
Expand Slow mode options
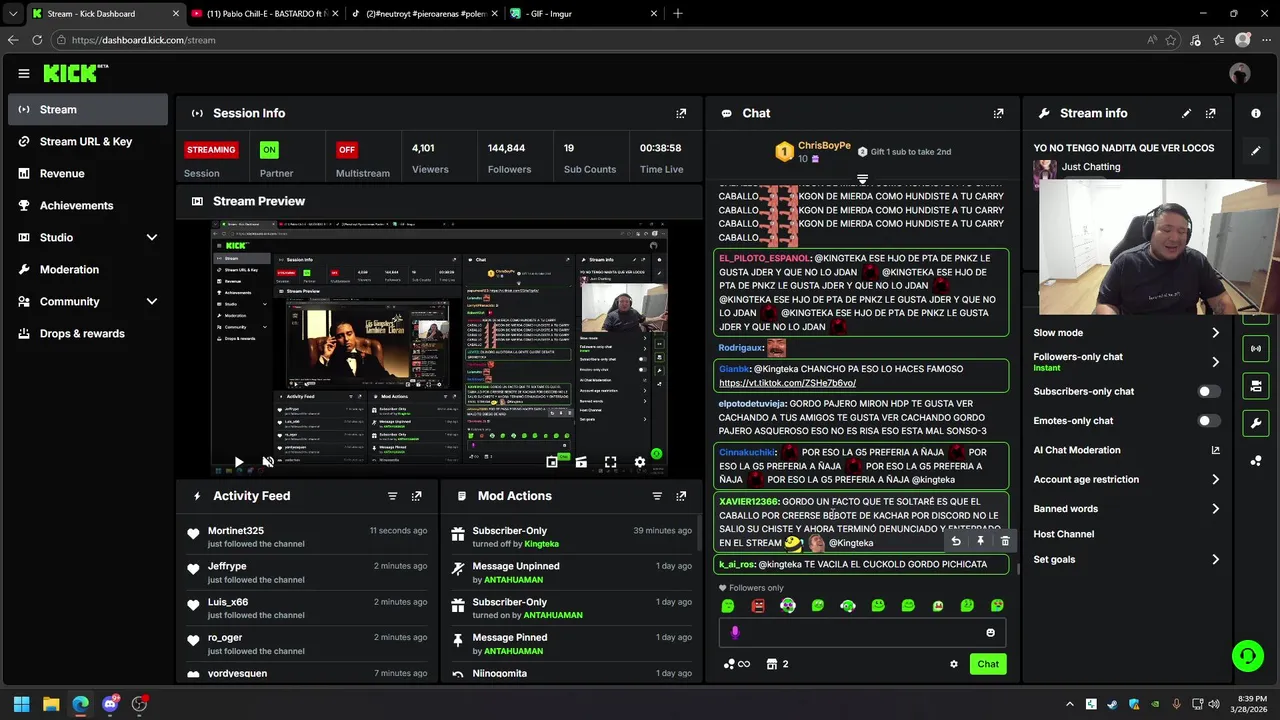click(1215, 333)
